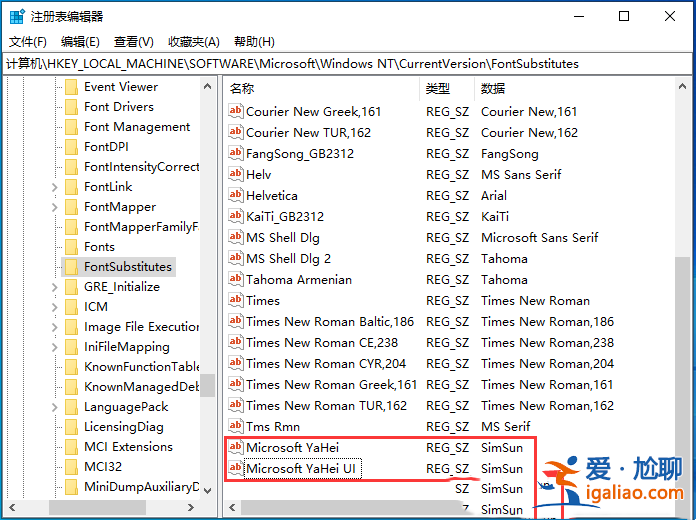The image size is (696, 520).
Task: Expand the GRE_Initialize tree node
Action: click(x=55, y=287)
